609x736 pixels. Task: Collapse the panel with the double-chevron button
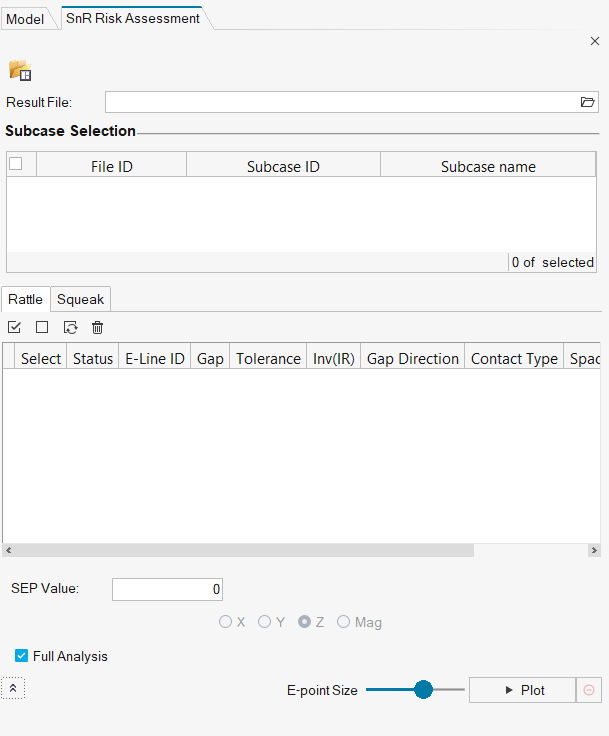tap(13, 688)
